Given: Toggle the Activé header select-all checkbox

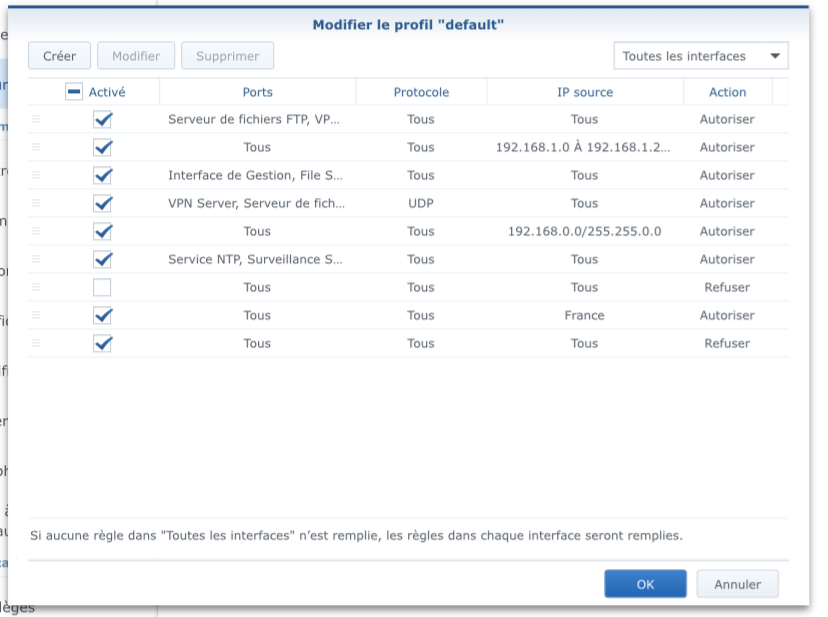Looking at the screenshot, I should coord(74,92).
